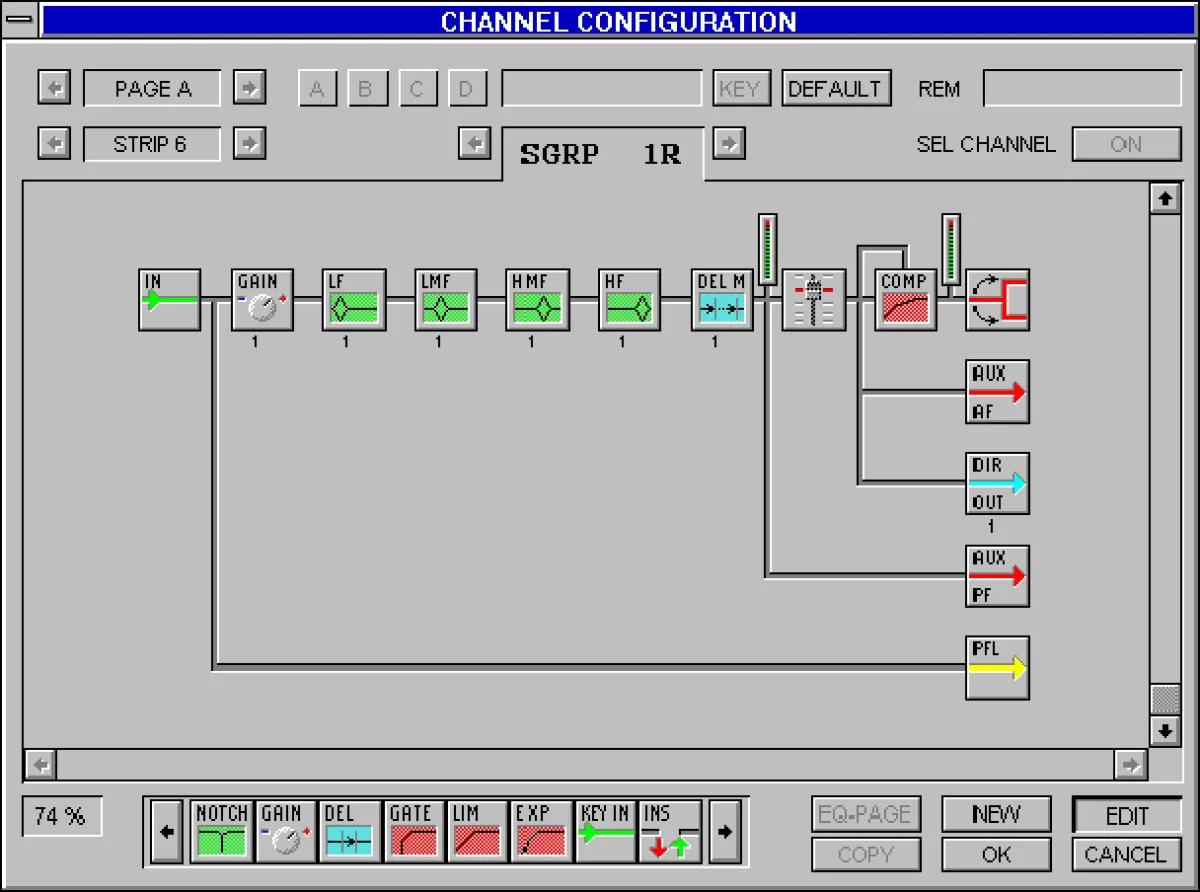The height and width of the screenshot is (892, 1200).
Task: Click the level meter before the fader
Action: point(767,249)
